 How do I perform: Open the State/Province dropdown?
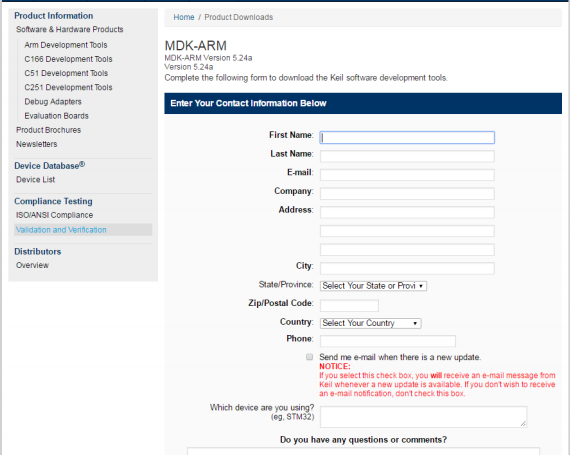373,286
